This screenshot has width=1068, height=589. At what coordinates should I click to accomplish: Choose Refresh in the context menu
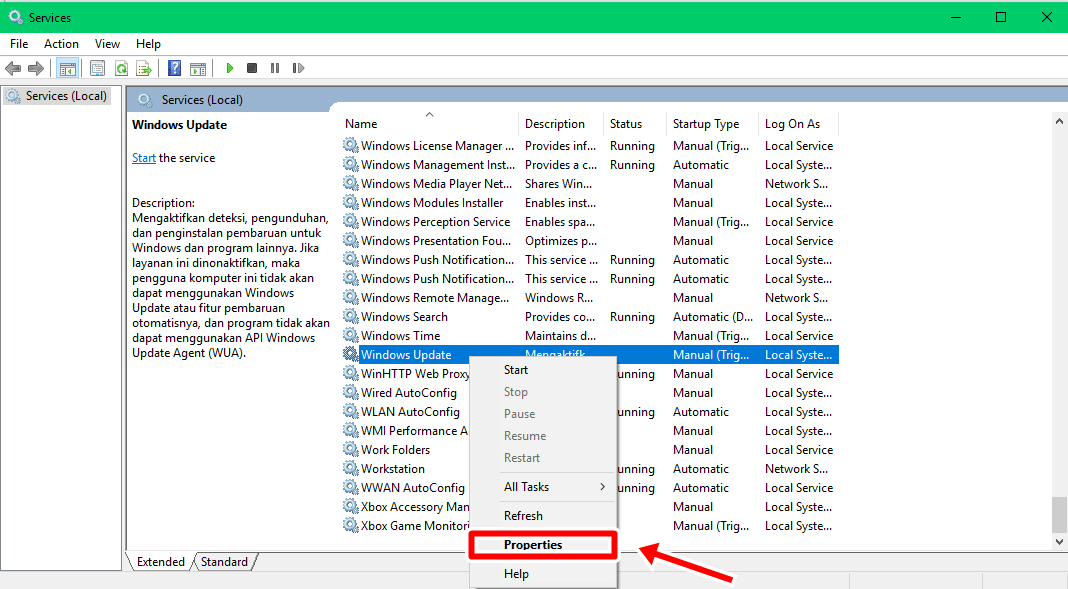tap(543, 515)
